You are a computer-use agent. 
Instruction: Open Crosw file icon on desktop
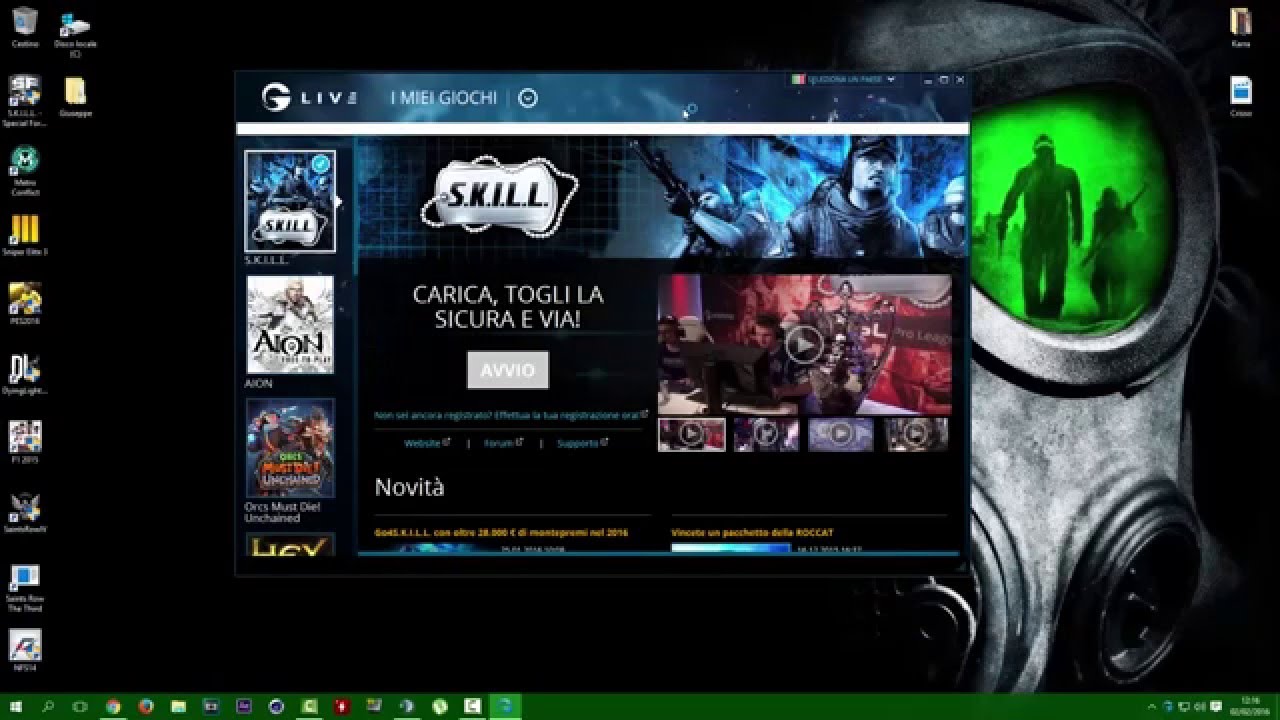(1241, 97)
